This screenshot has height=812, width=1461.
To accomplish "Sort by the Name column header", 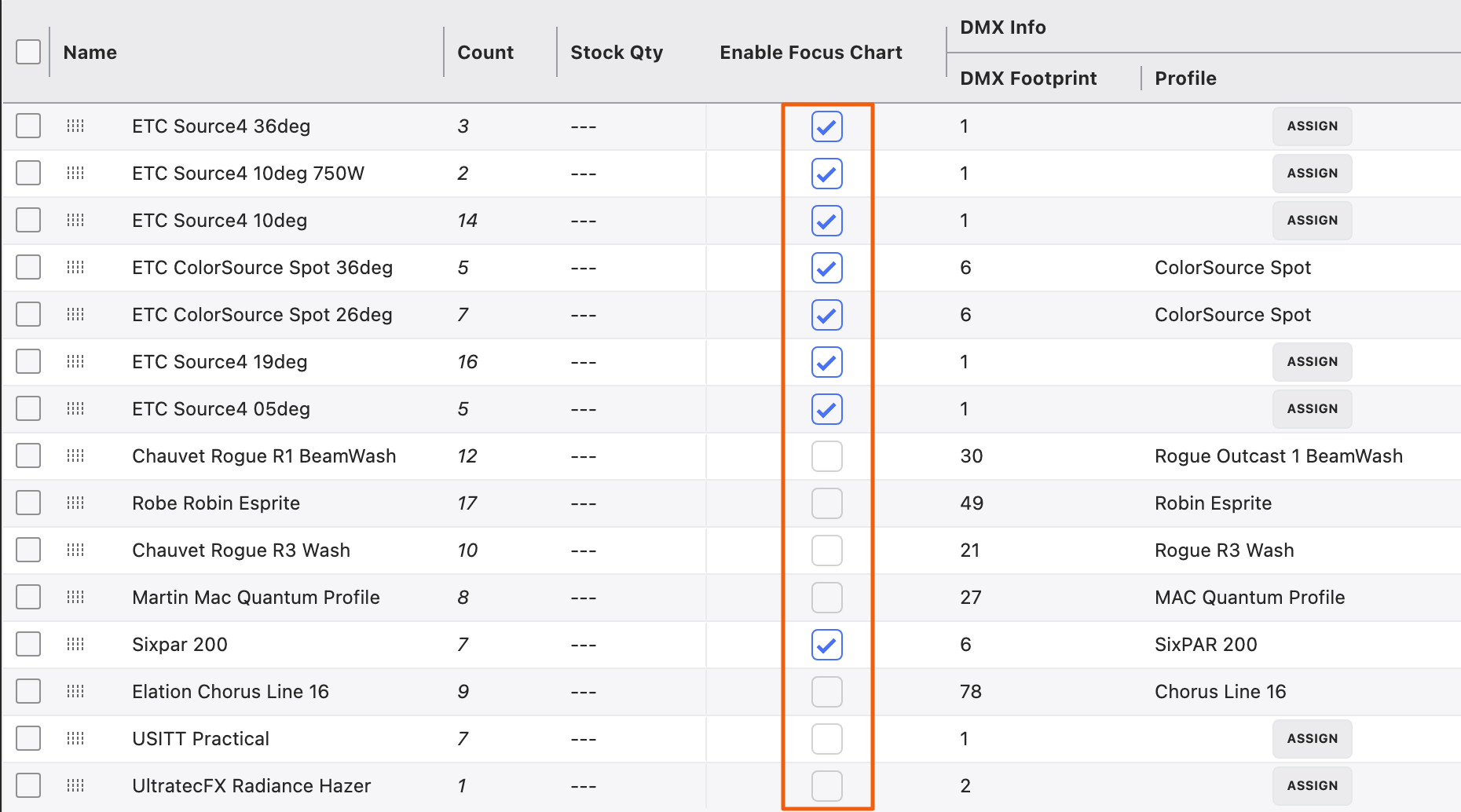I will [90, 53].
